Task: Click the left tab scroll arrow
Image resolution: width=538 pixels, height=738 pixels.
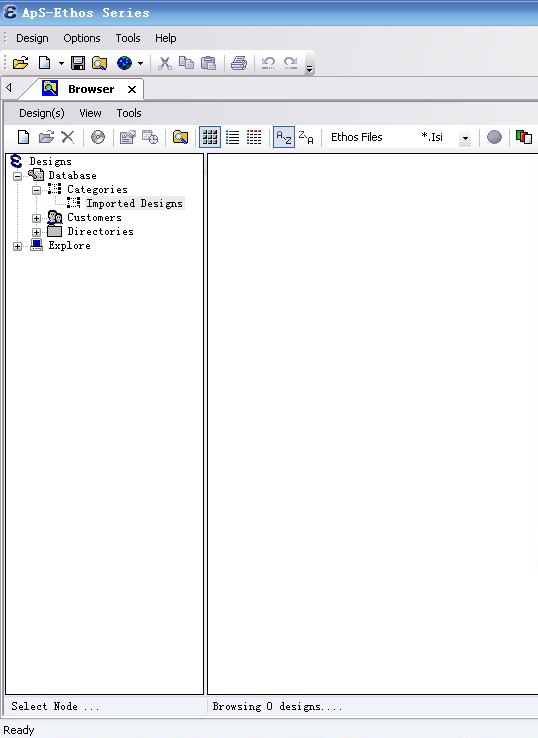Action: [x=8, y=88]
